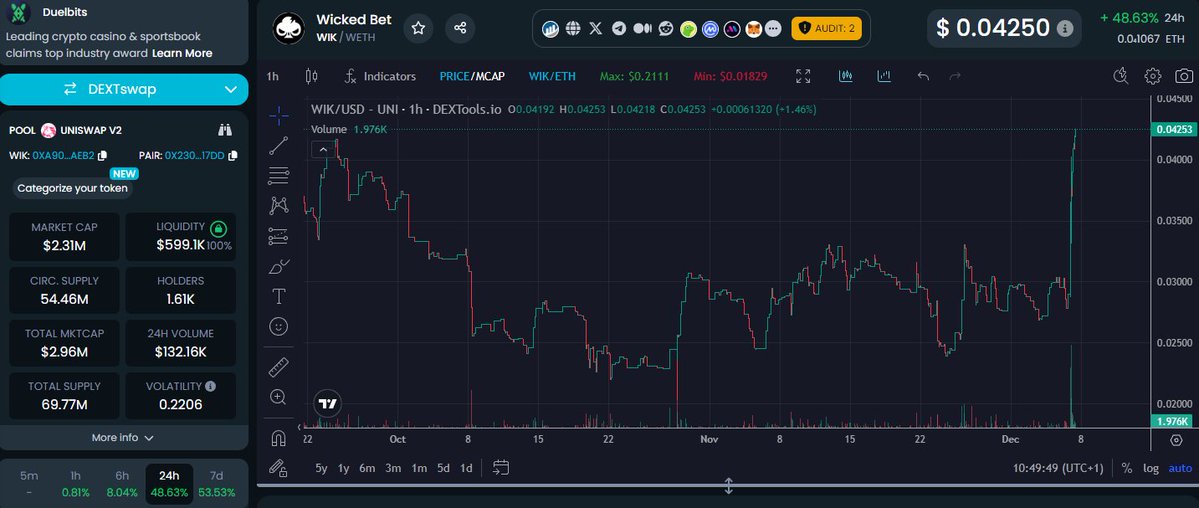
Task: Set chart range to 5y
Action: click(321, 468)
